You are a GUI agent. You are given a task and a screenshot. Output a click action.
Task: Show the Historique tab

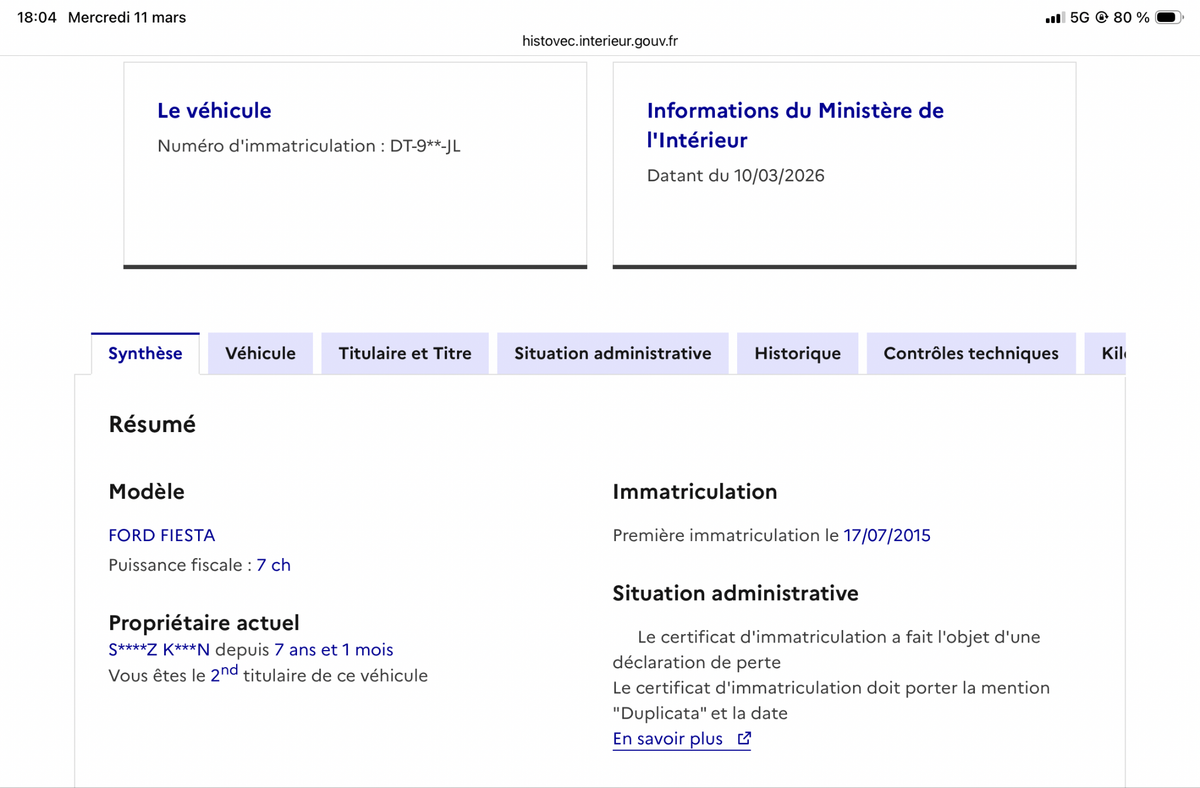pos(797,353)
